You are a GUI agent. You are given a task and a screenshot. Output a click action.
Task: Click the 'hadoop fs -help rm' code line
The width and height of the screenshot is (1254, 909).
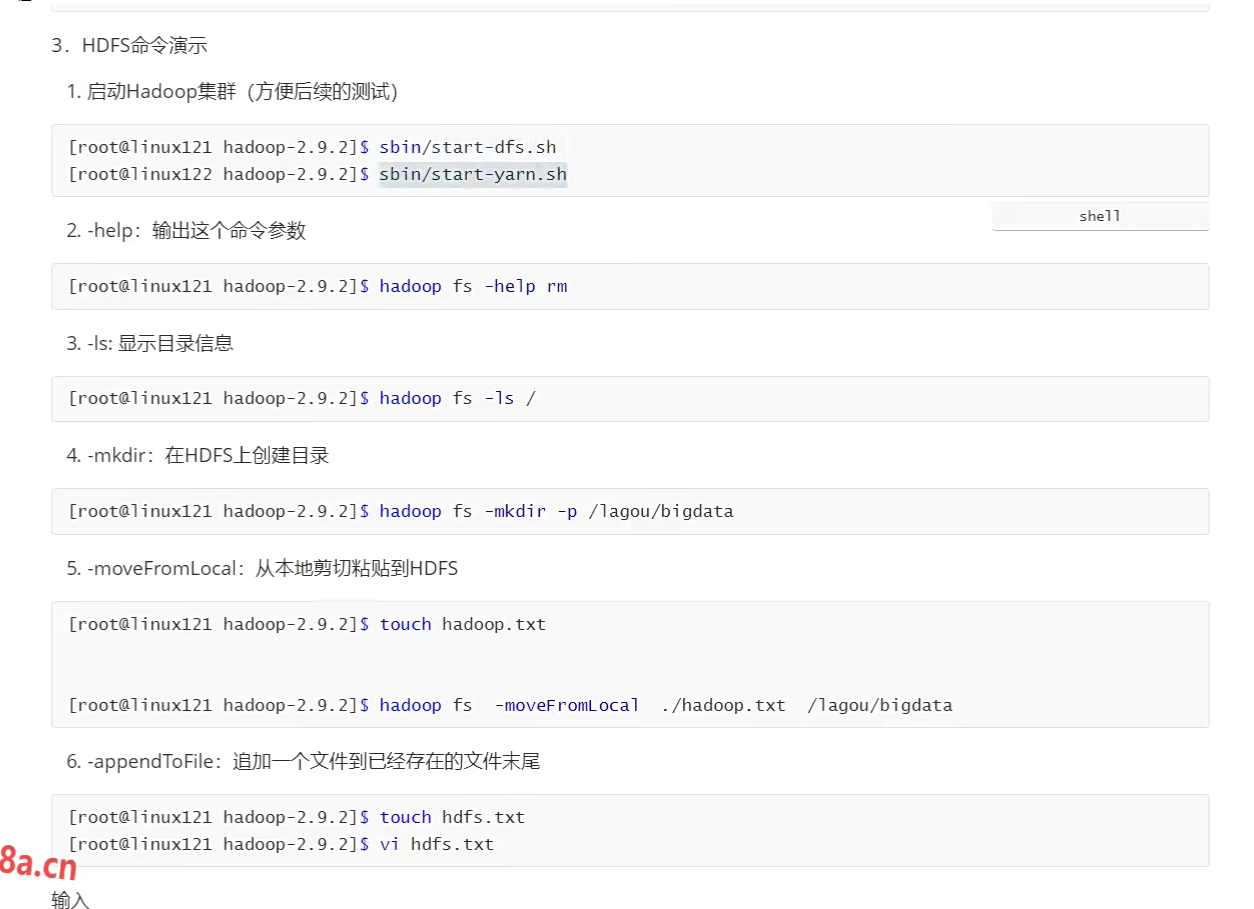(x=472, y=286)
